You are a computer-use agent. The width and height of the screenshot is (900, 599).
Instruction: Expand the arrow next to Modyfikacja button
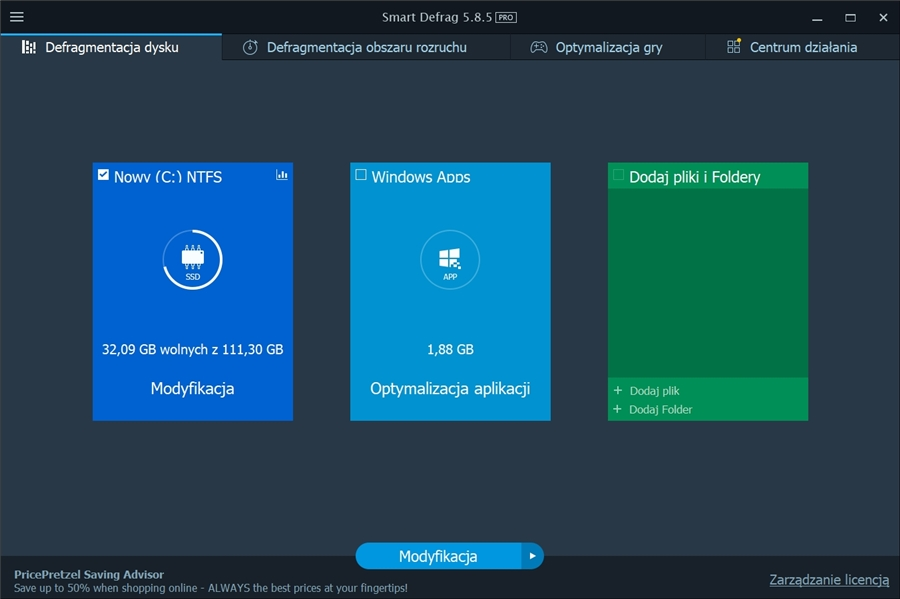pyautogui.click(x=532, y=556)
